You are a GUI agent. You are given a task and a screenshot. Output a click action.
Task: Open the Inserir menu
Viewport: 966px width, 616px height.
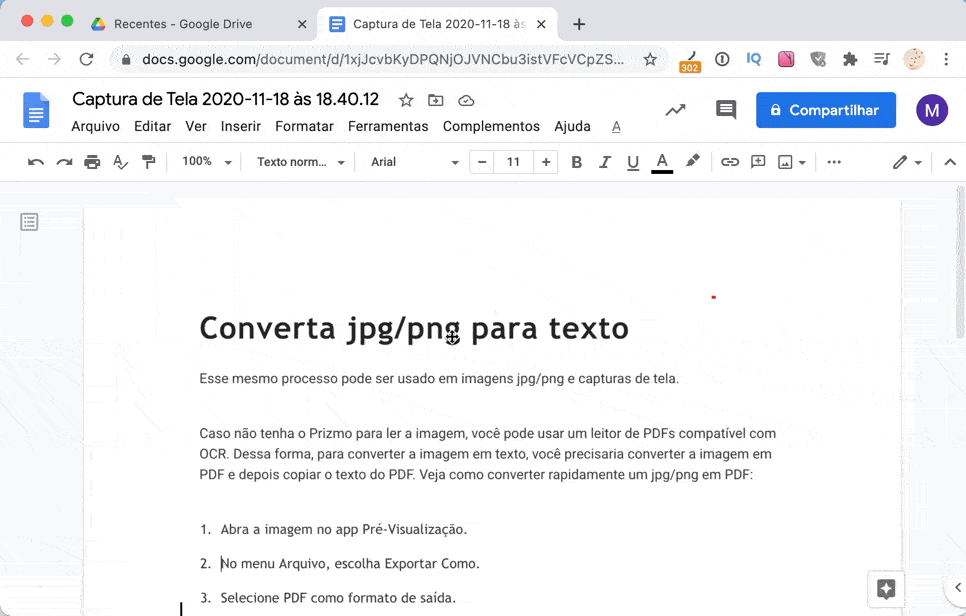241,126
